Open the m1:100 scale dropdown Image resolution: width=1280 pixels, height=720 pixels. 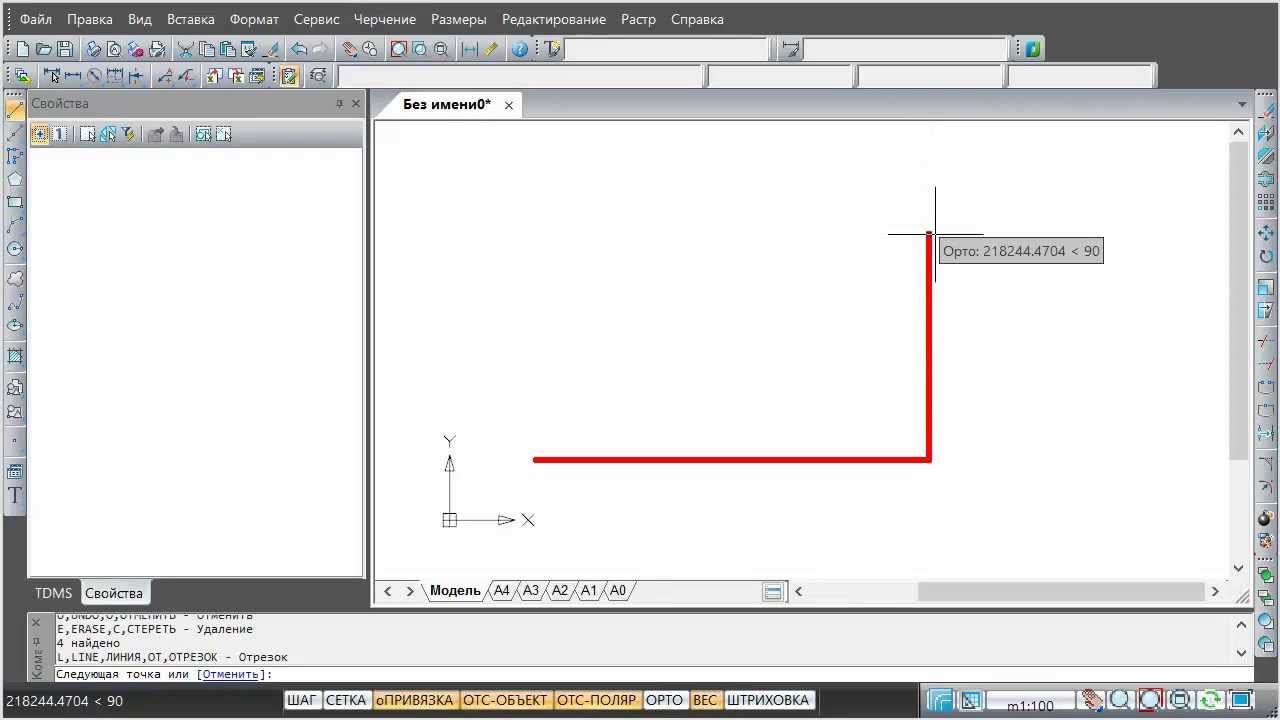[x=1030, y=701]
